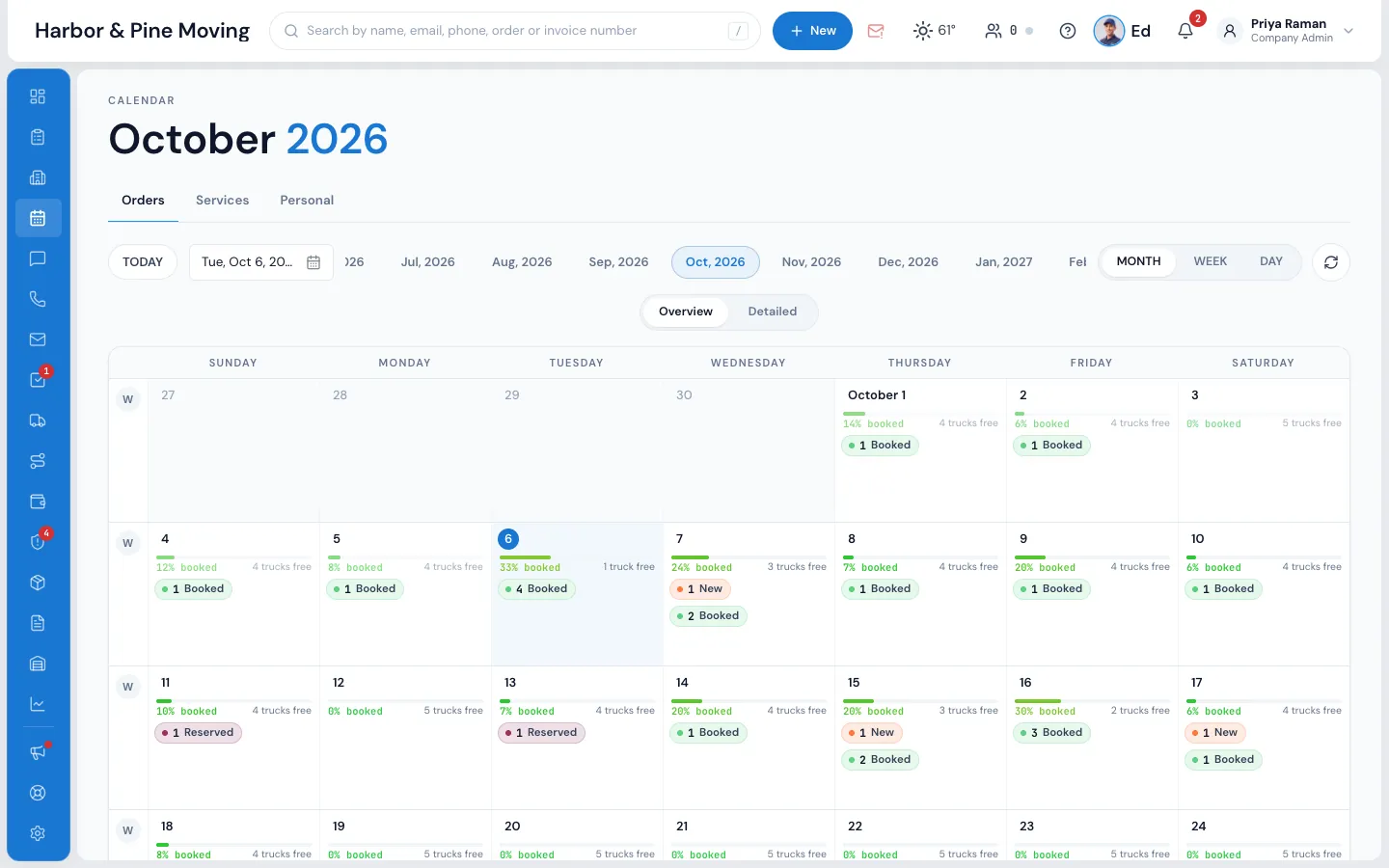Image resolution: width=1389 pixels, height=868 pixels.
Task: Expand Priya Raman account menu
Action: point(1288,31)
